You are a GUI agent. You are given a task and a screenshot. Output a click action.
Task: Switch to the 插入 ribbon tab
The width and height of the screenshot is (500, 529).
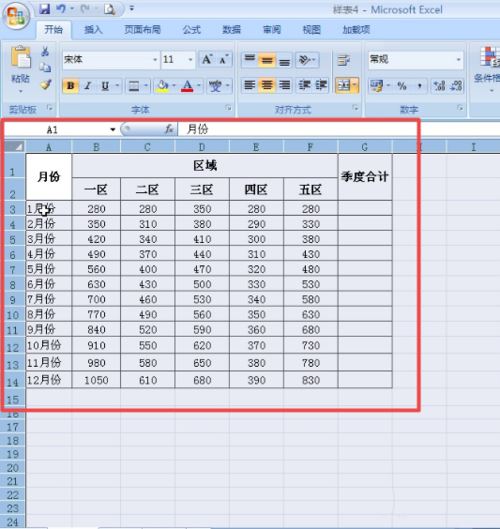pos(93,30)
